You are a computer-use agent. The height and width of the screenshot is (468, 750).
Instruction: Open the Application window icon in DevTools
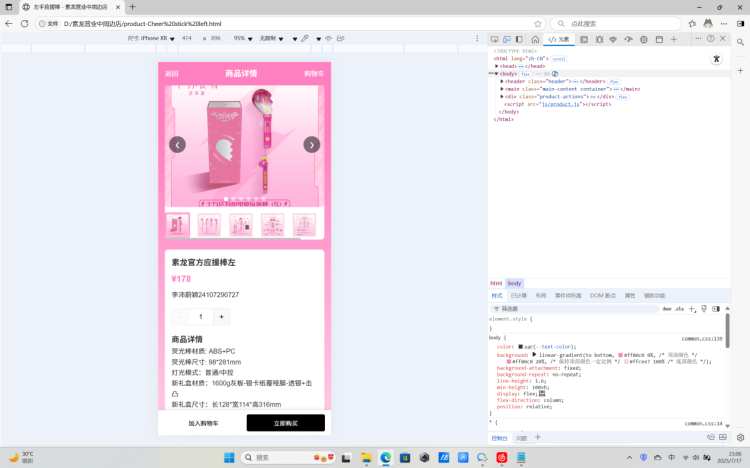pyautogui.click(x=659, y=39)
